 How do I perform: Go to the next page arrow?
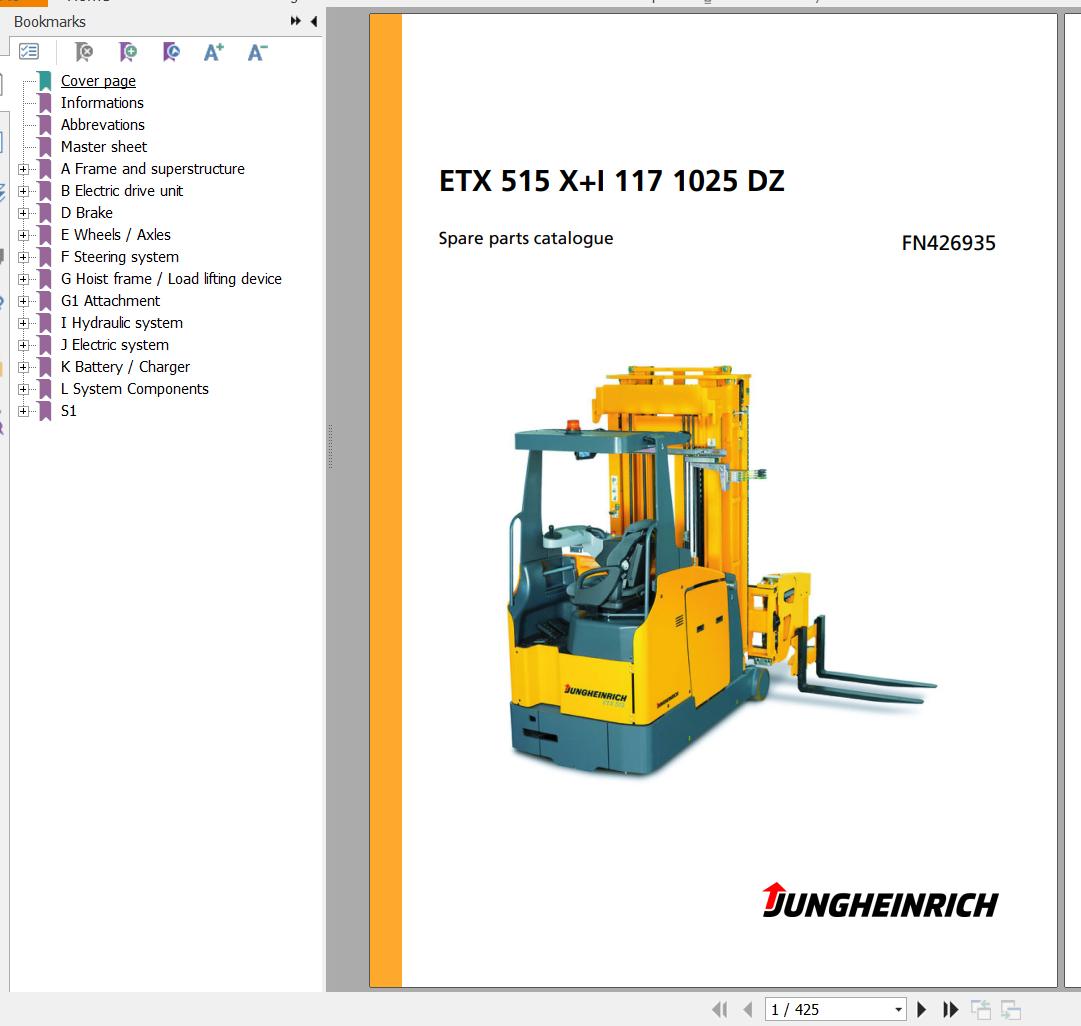coord(922,1010)
